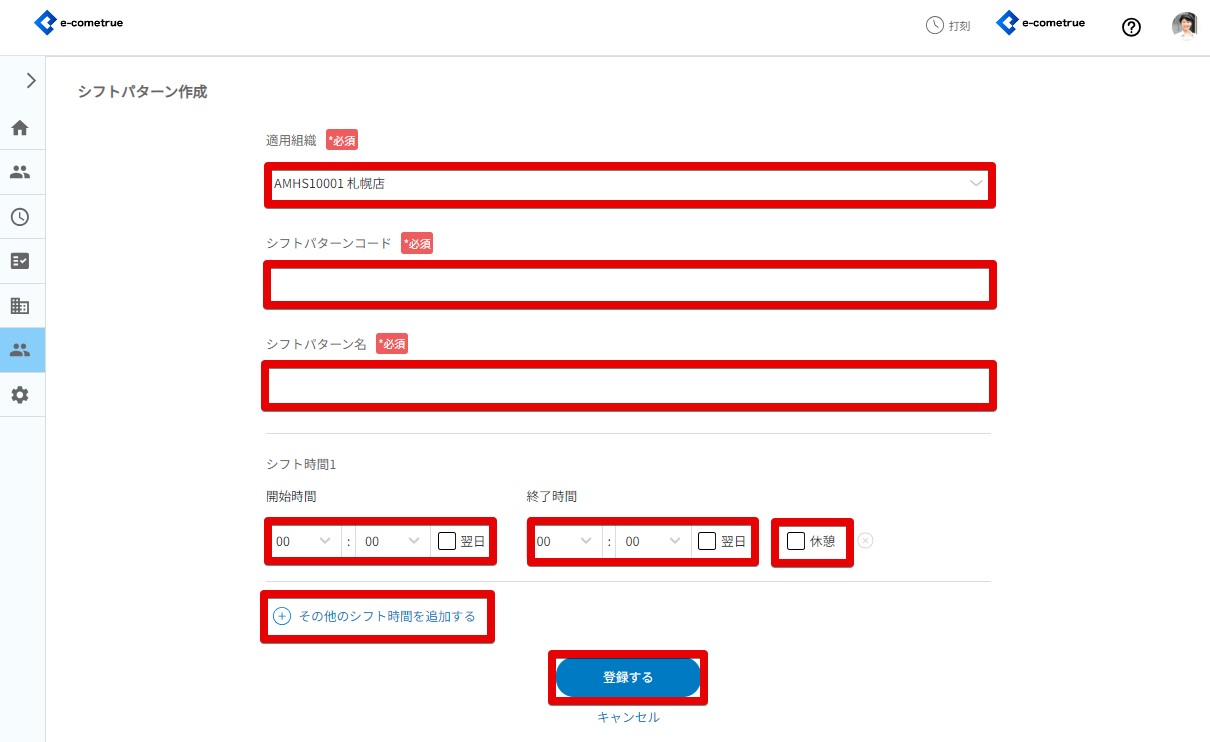
Task: Click the help question mark icon
Action: click(x=1131, y=27)
